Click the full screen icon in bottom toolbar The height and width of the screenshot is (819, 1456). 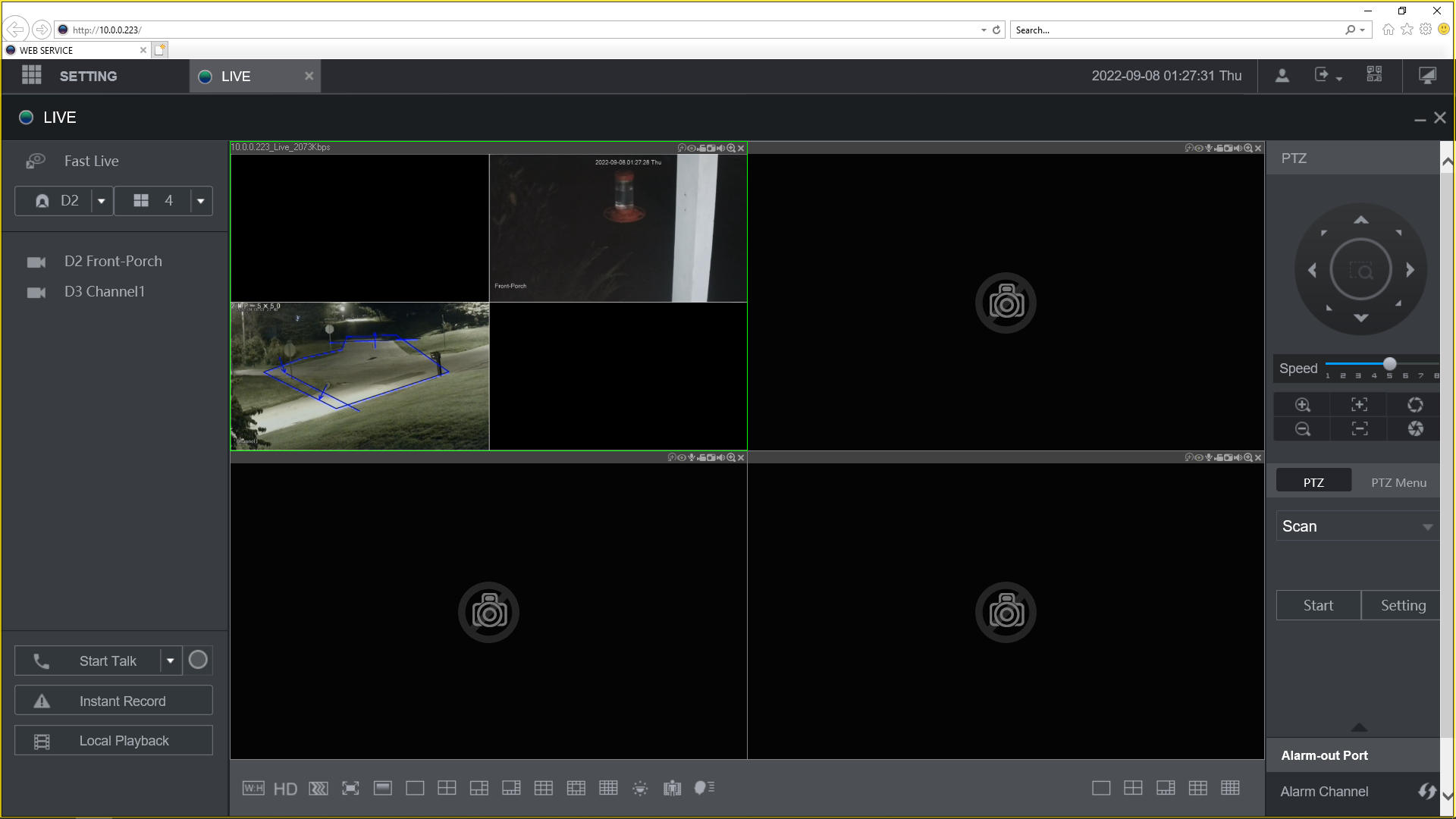point(350,789)
